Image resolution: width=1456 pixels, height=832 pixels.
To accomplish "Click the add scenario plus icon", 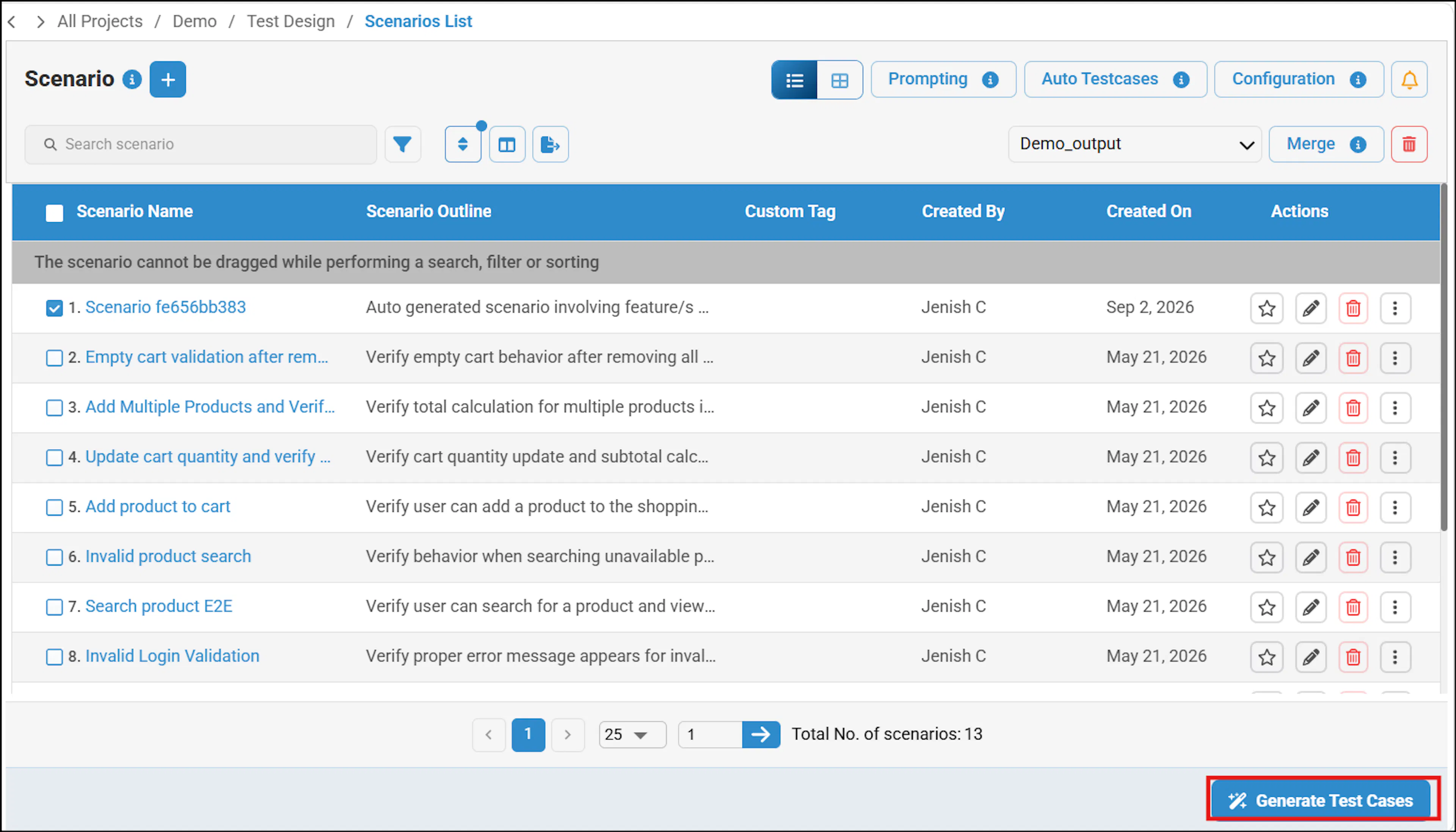I will point(168,80).
